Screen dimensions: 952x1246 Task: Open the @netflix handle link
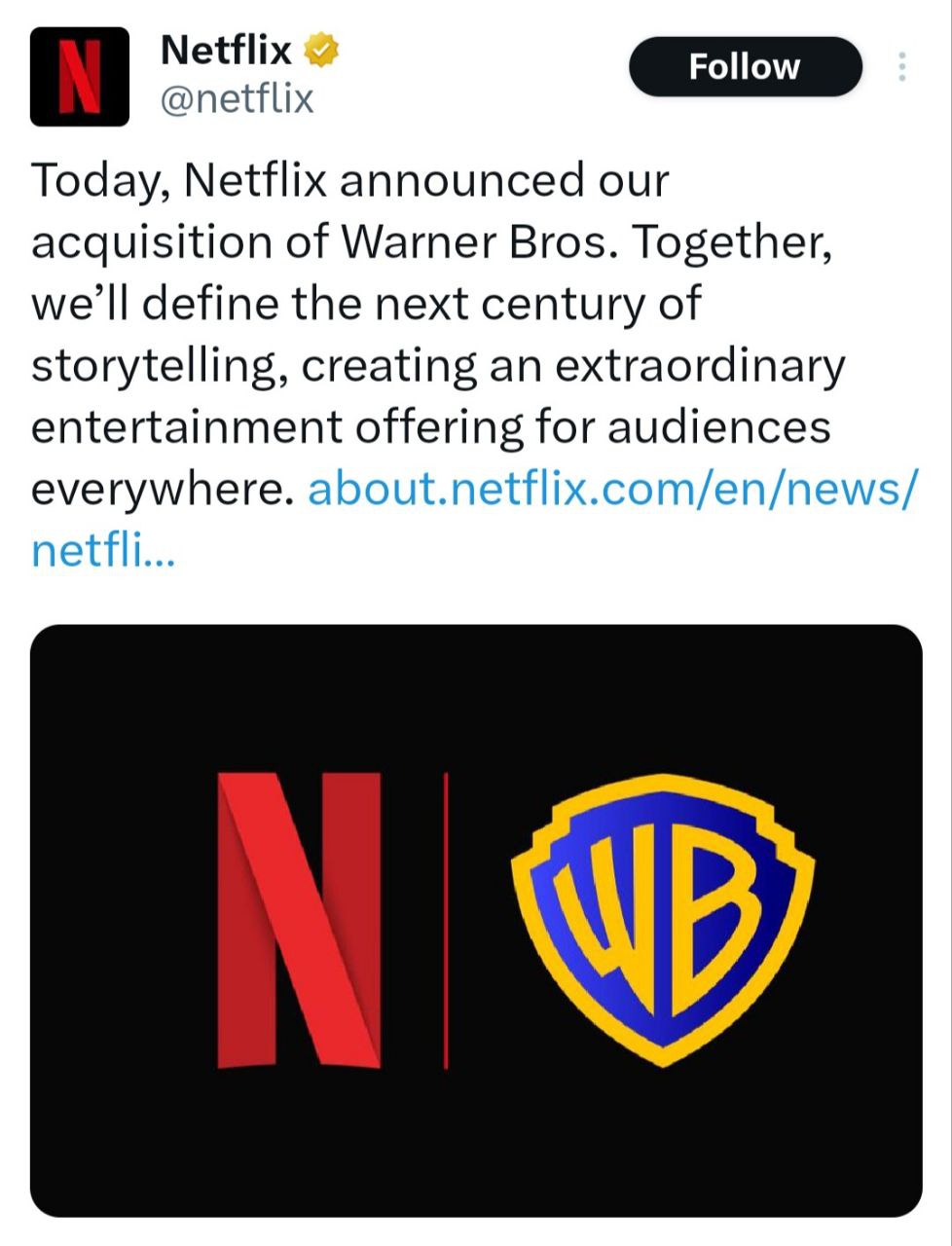(x=237, y=98)
